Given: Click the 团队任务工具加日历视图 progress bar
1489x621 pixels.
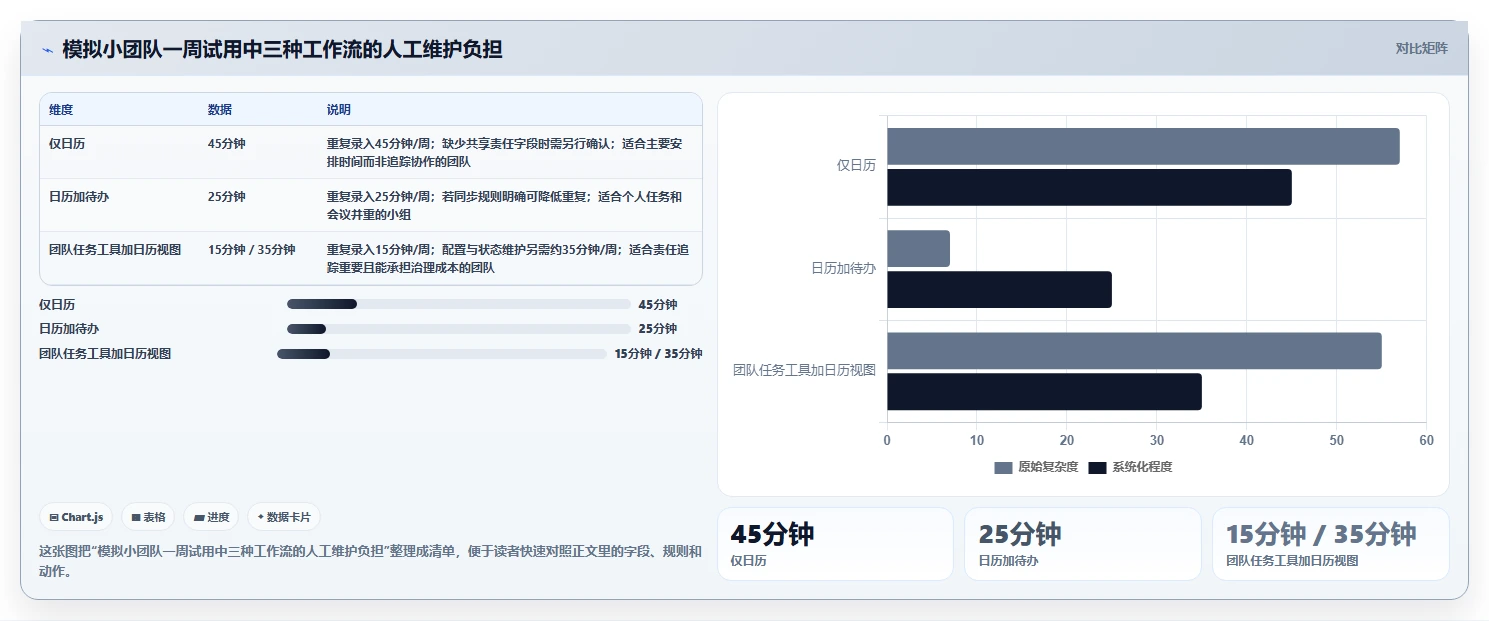Looking at the screenshot, I should point(442,353).
